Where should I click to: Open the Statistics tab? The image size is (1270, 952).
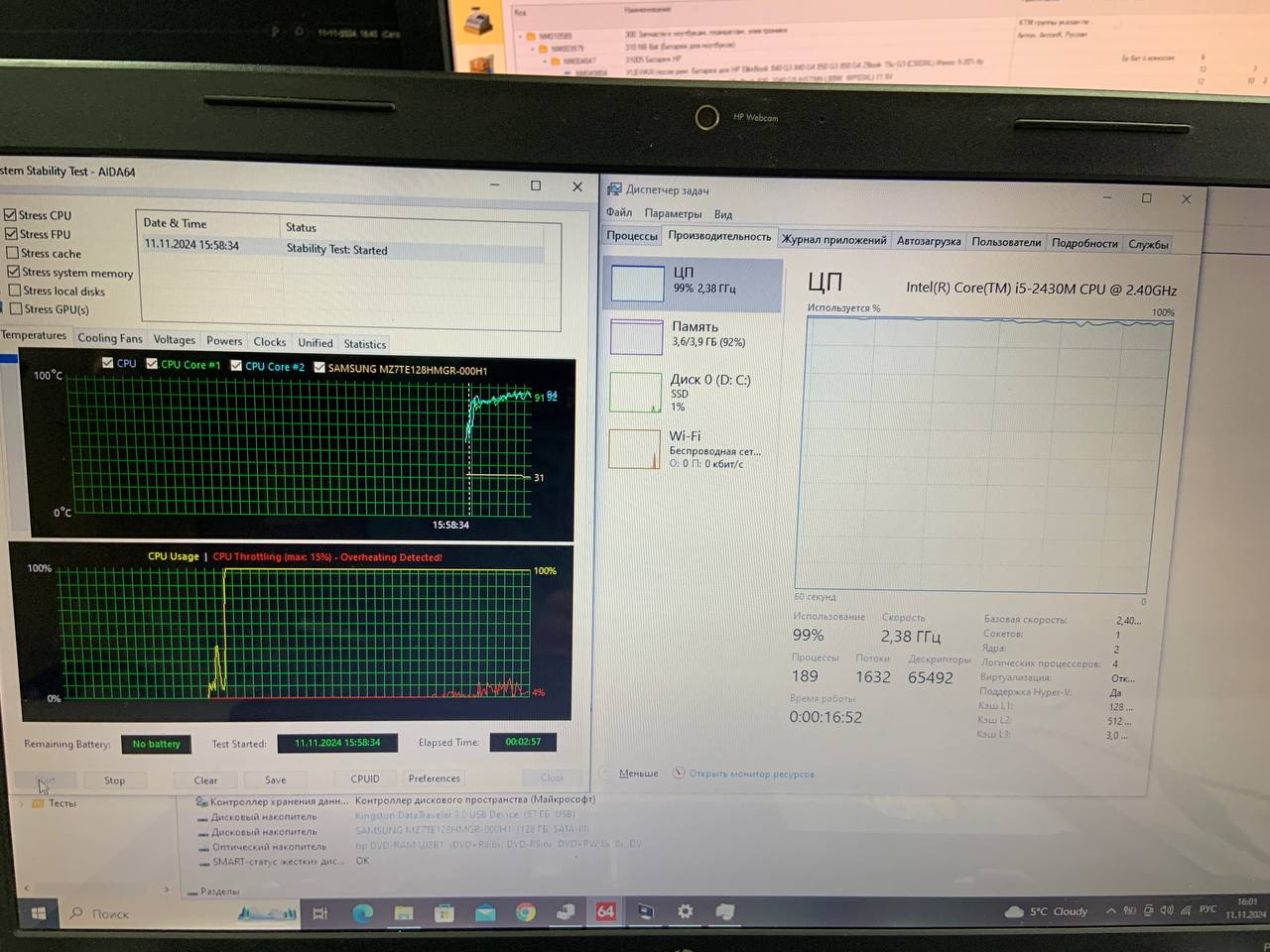tap(365, 344)
